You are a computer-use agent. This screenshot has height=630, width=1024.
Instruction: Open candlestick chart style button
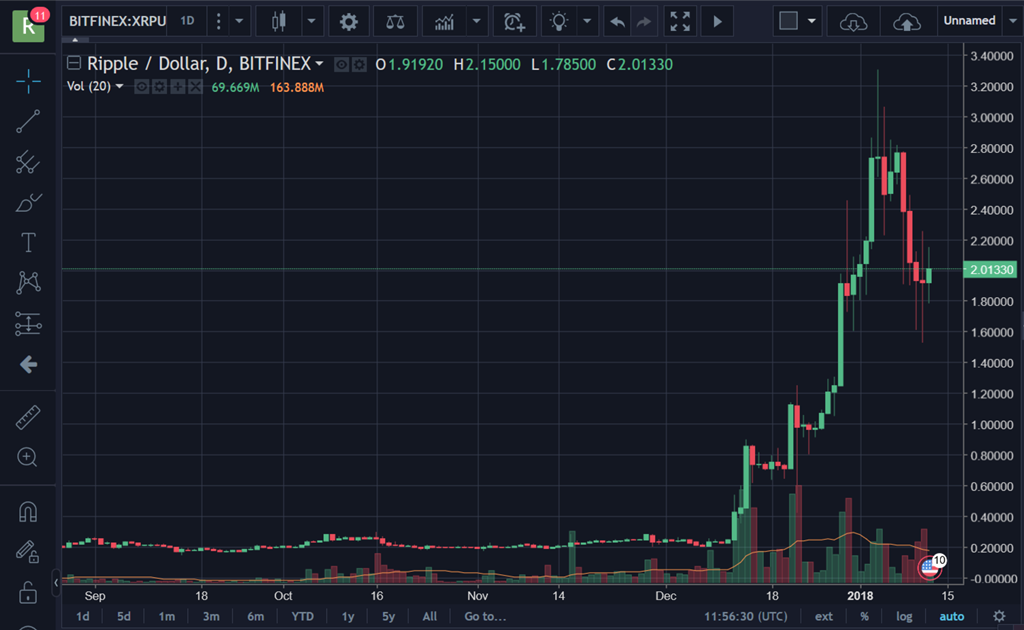coord(279,22)
